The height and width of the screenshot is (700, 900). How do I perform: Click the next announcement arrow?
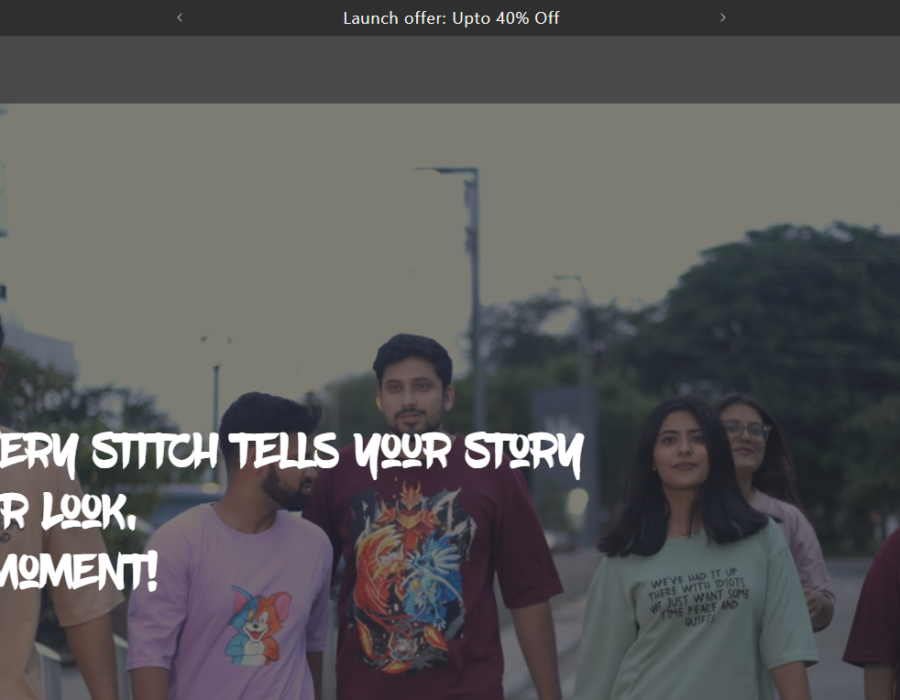coord(723,17)
